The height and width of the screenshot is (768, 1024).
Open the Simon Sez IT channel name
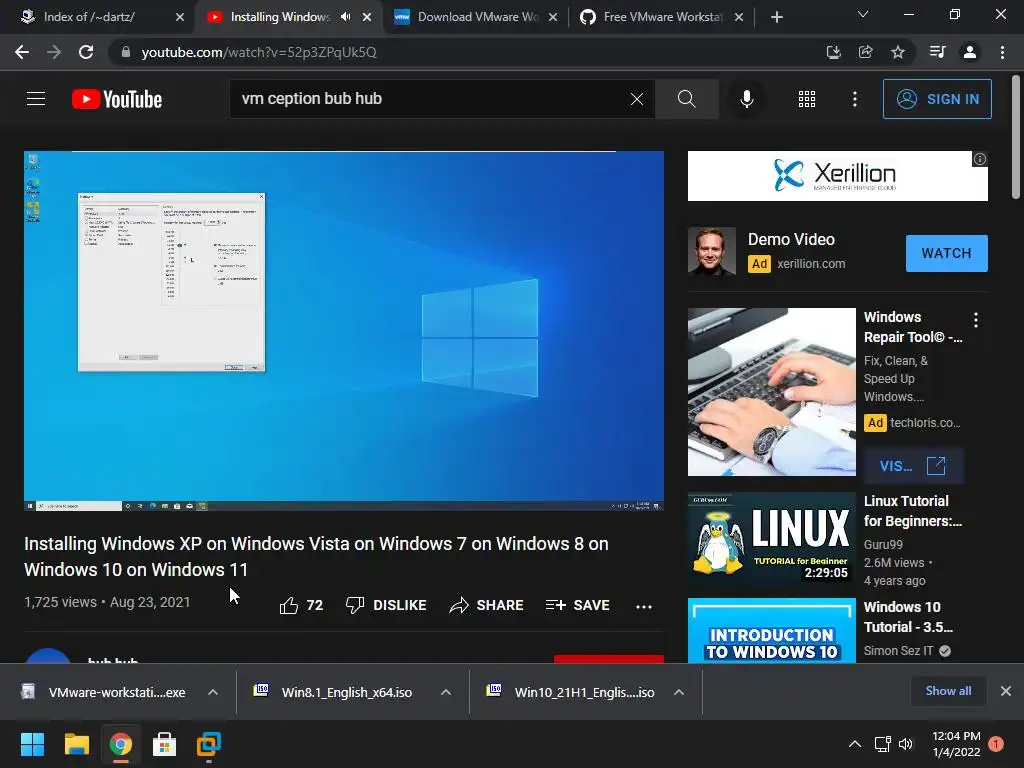point(899,650)
